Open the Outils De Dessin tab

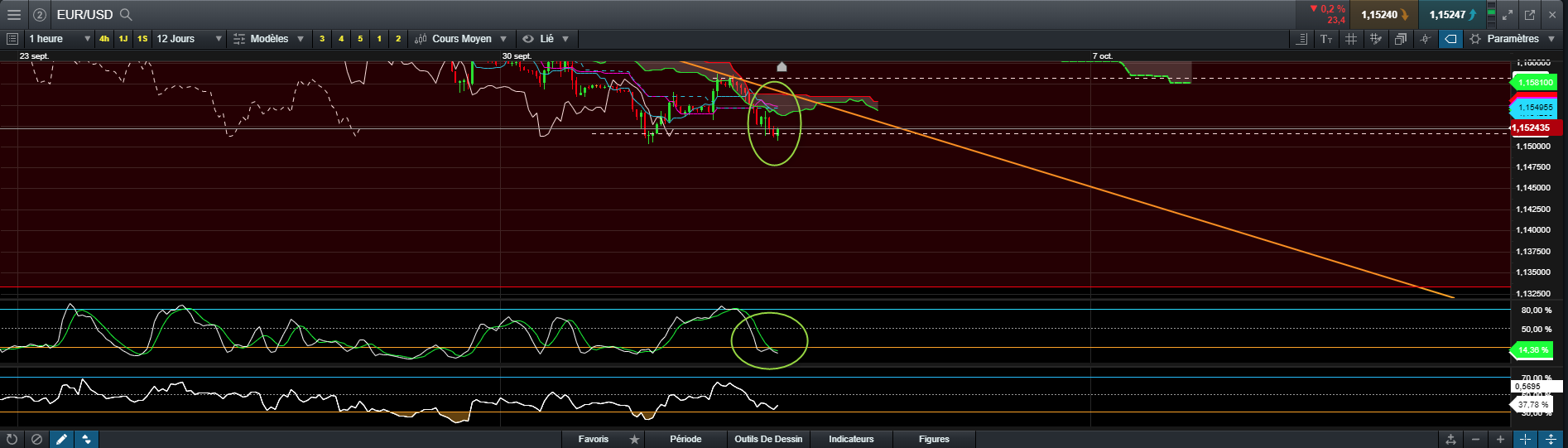768,439
